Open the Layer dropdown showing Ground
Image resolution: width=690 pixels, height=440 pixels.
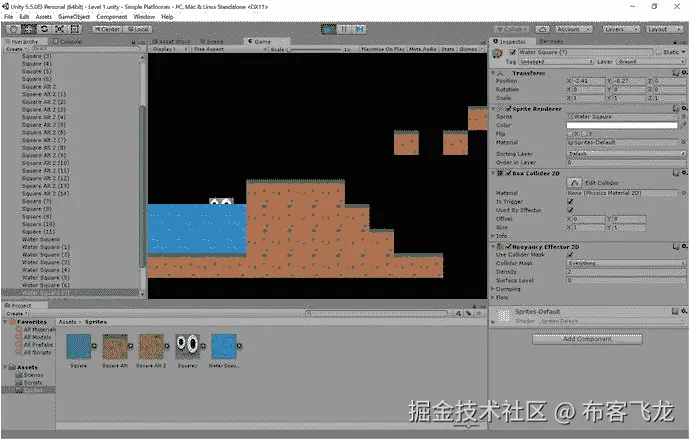pos(650,62)
